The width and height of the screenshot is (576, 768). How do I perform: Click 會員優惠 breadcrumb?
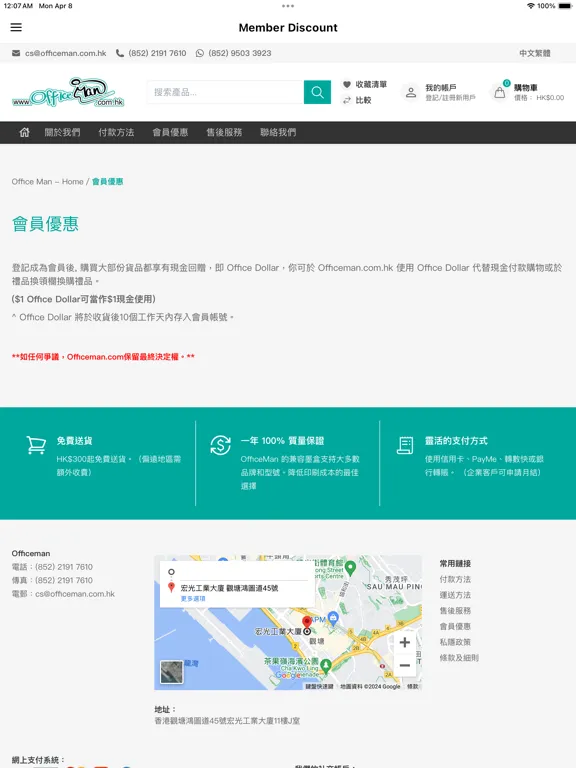point(108,182)
